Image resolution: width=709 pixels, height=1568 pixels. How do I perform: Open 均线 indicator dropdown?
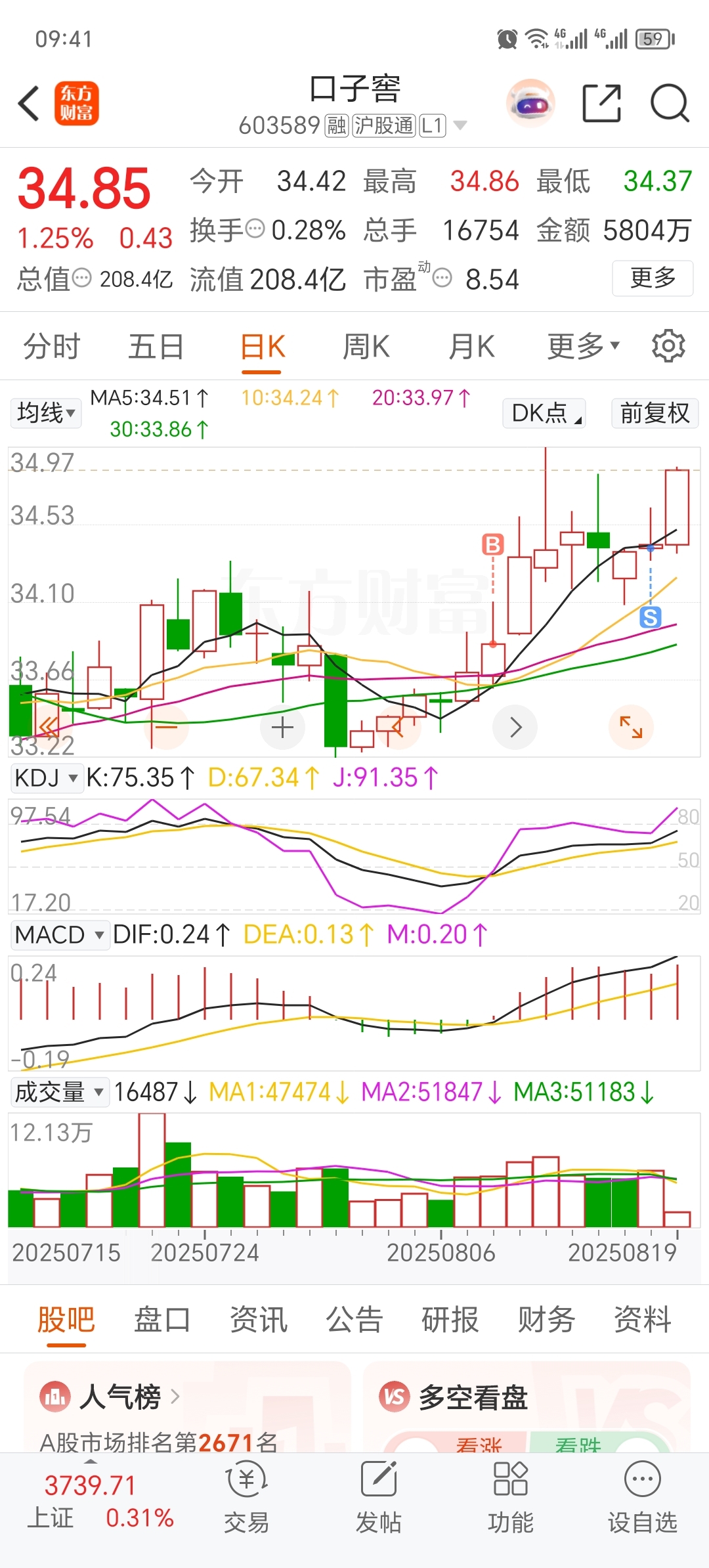[46, 413]
